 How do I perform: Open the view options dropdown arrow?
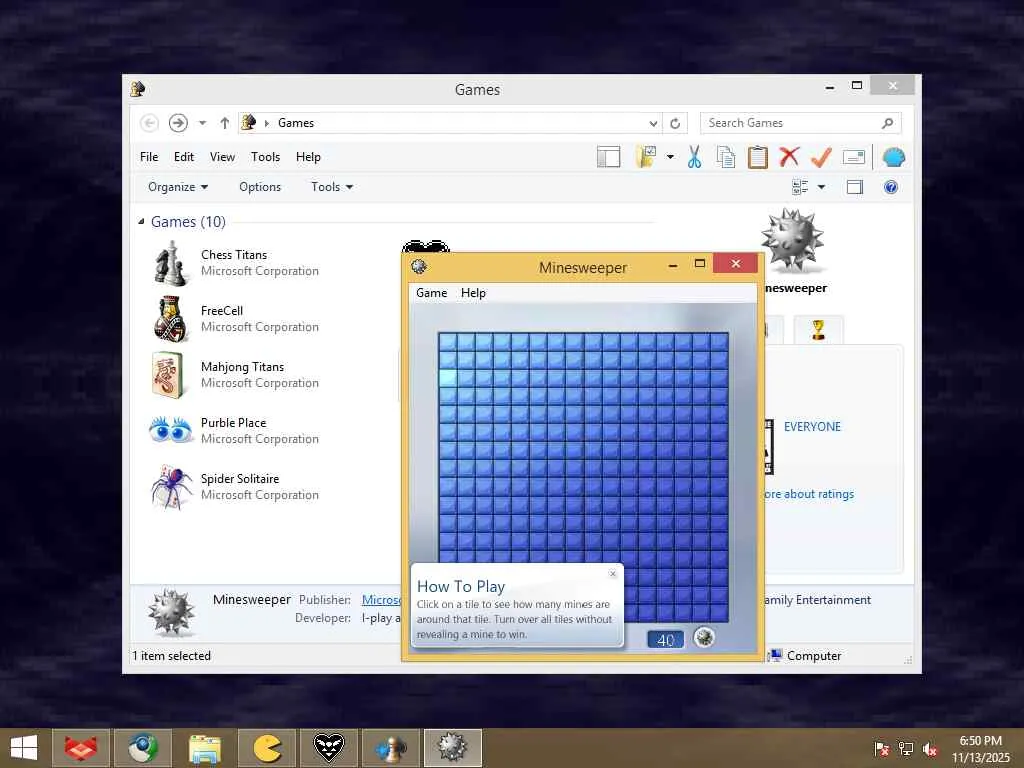[x=822, y=187]
